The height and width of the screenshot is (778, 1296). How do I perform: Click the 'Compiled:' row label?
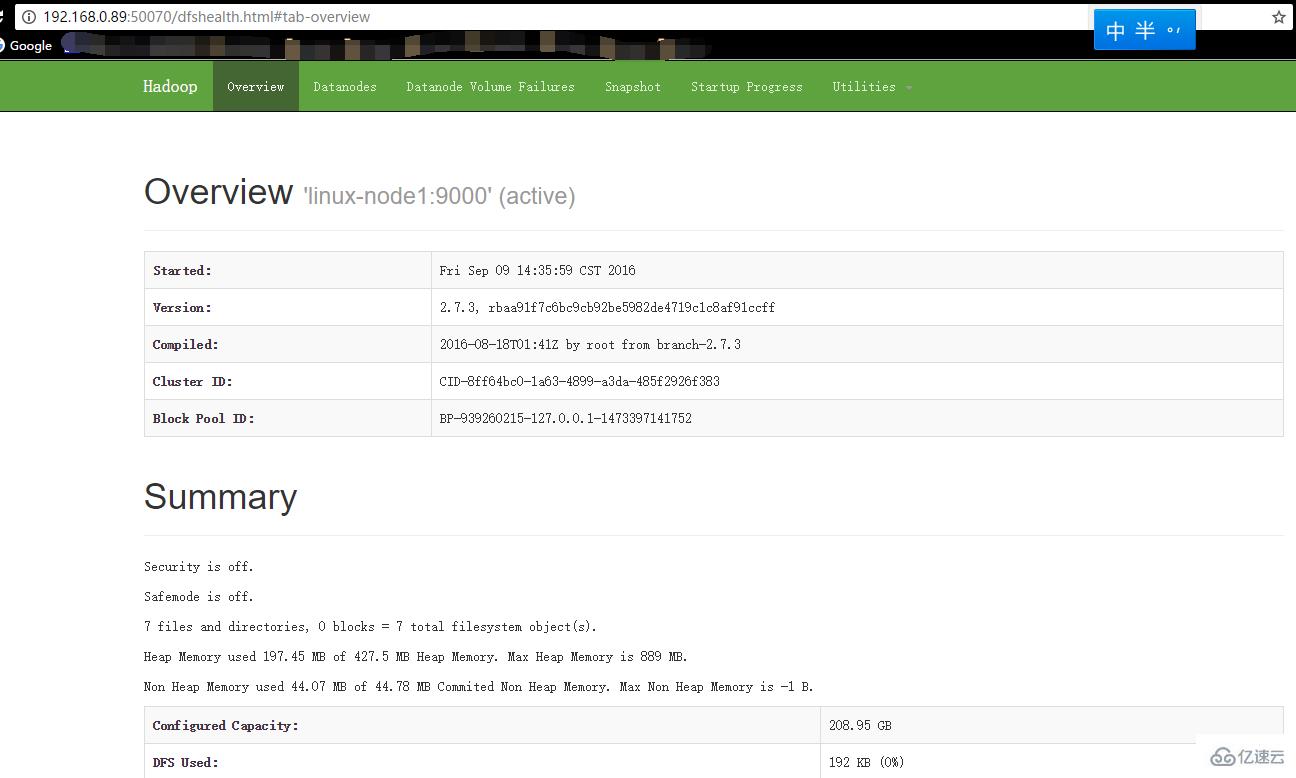[x=185, y=344]
